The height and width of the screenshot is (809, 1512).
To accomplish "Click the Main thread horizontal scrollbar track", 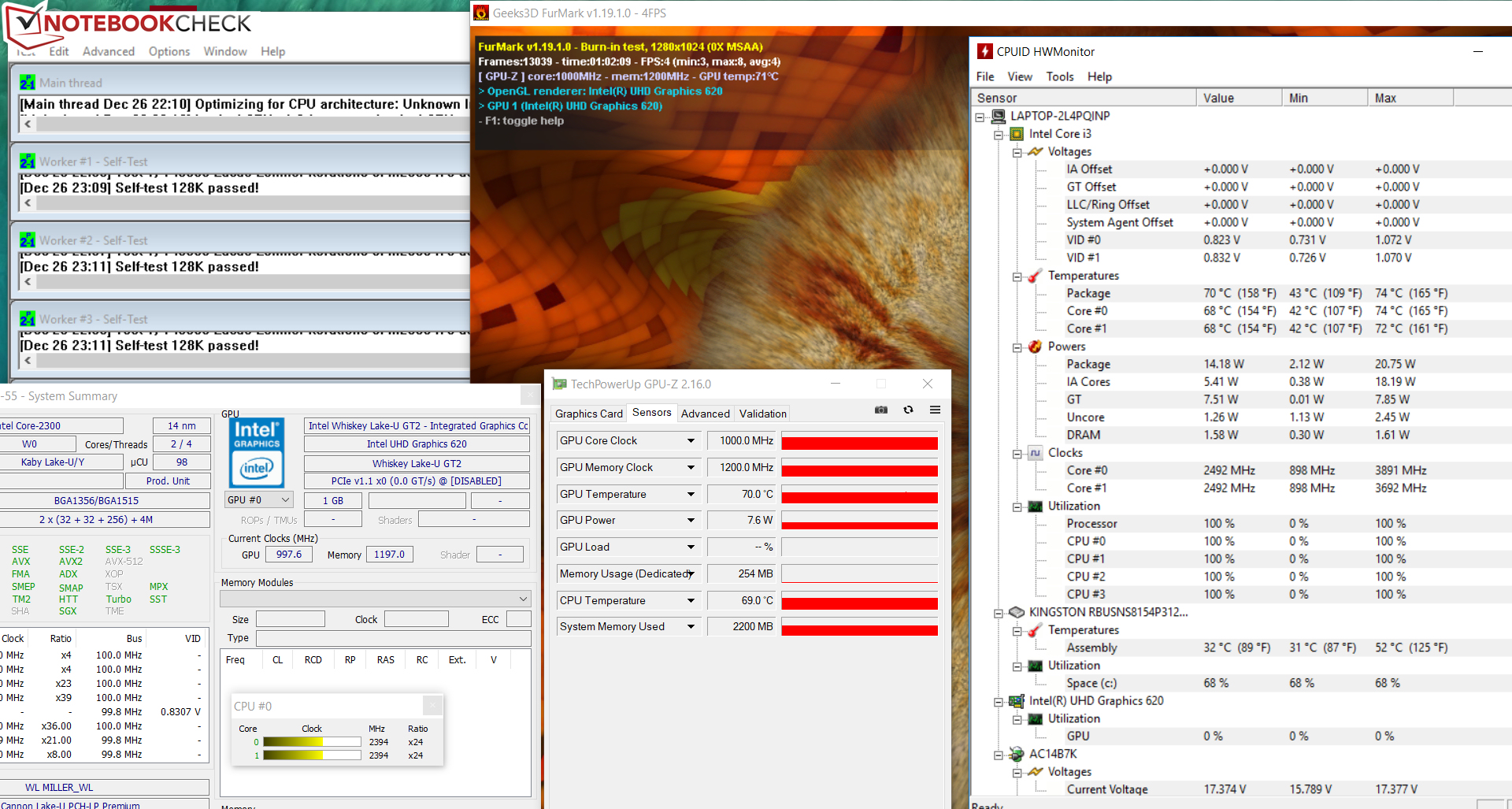I will pos(252,124).
